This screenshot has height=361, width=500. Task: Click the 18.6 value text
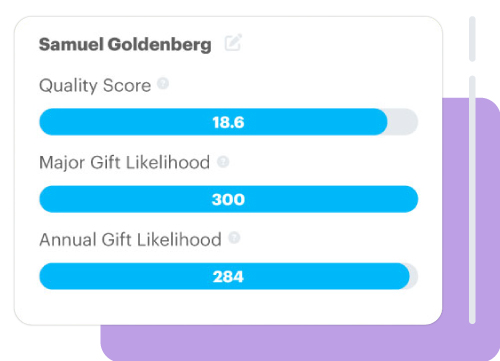coord(228,122)
